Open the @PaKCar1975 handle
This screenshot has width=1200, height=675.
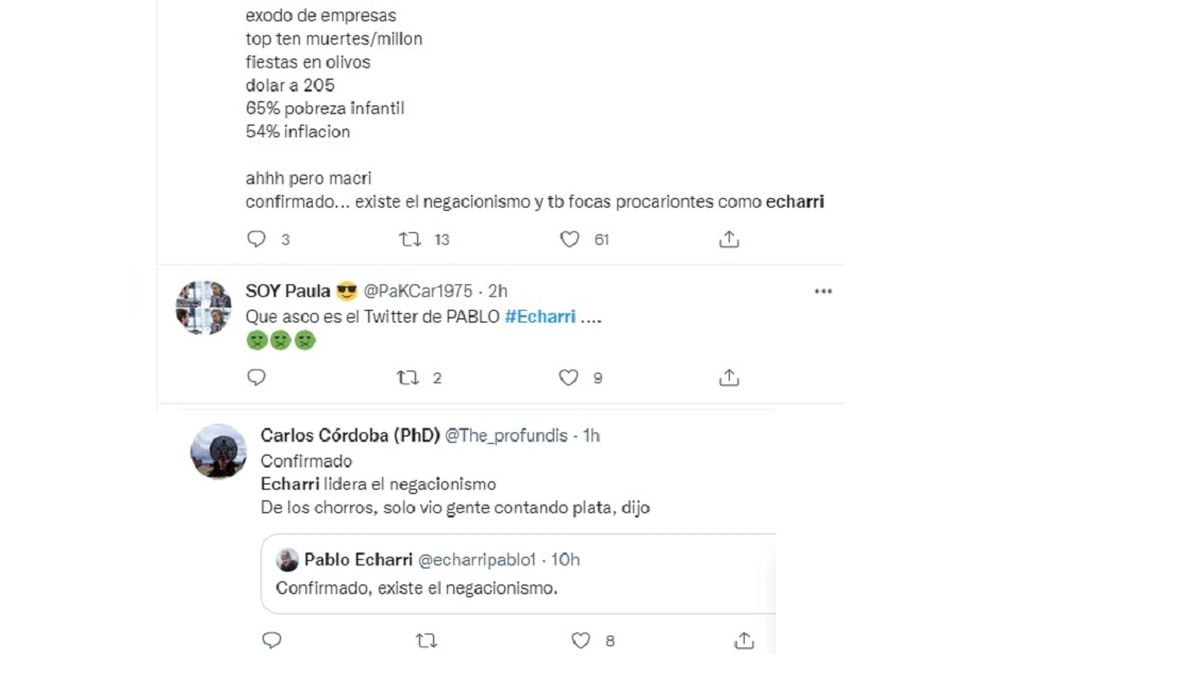pyautogui.click(x=421, y=291)
